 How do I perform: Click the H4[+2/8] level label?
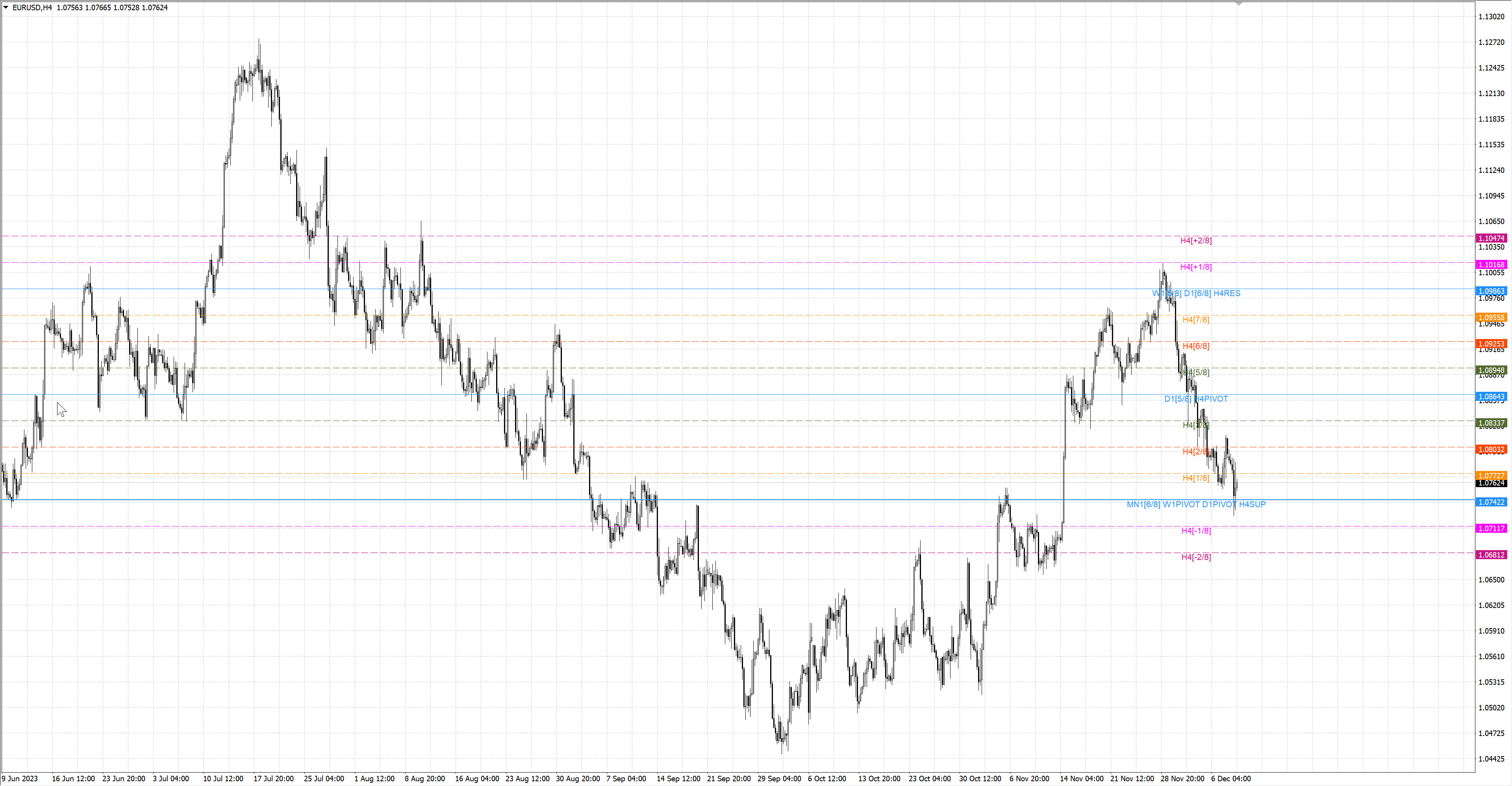tap(1196, 241)
